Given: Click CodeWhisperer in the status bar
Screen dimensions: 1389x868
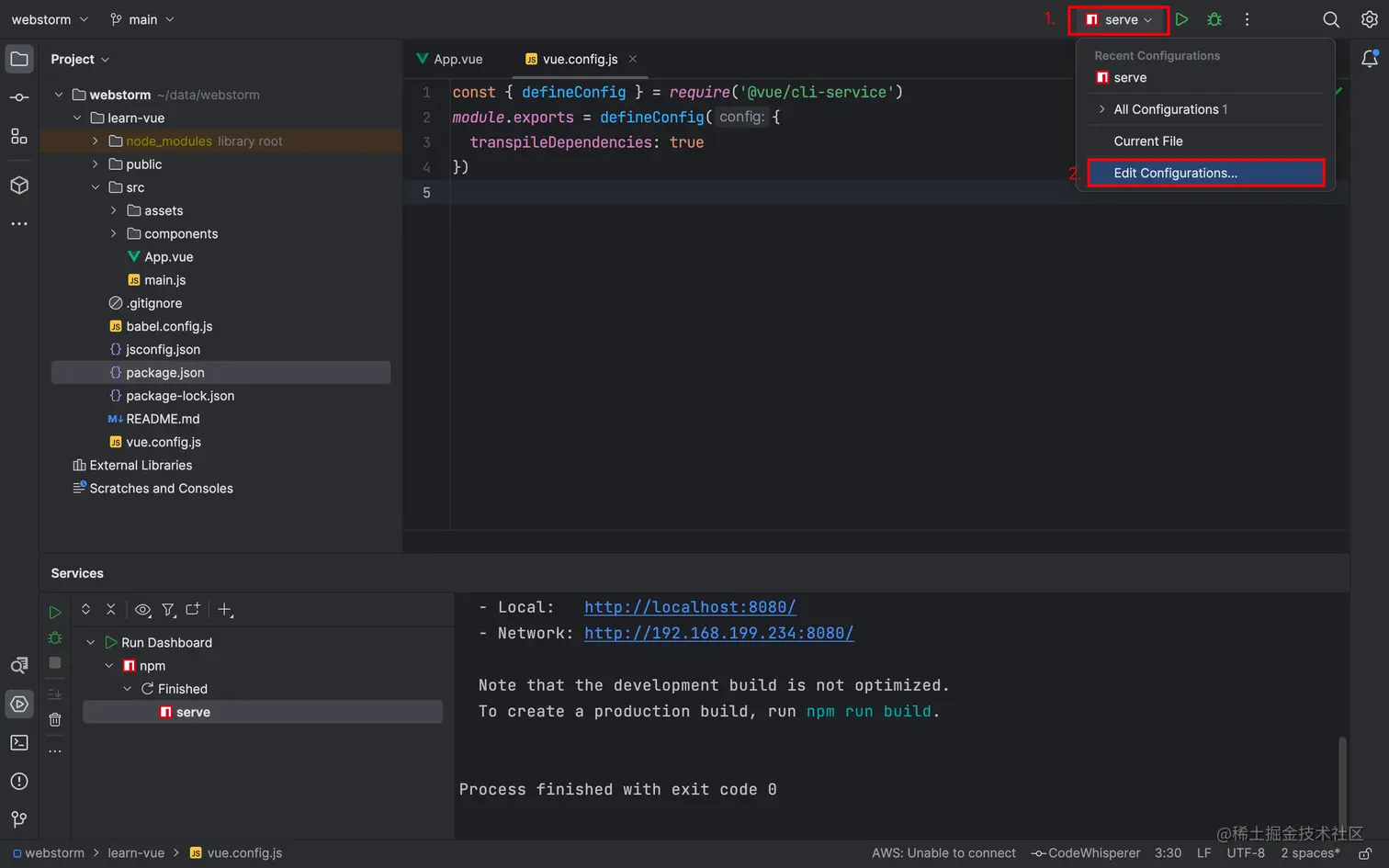Looking at the screenshot, I should (1086, 853).
